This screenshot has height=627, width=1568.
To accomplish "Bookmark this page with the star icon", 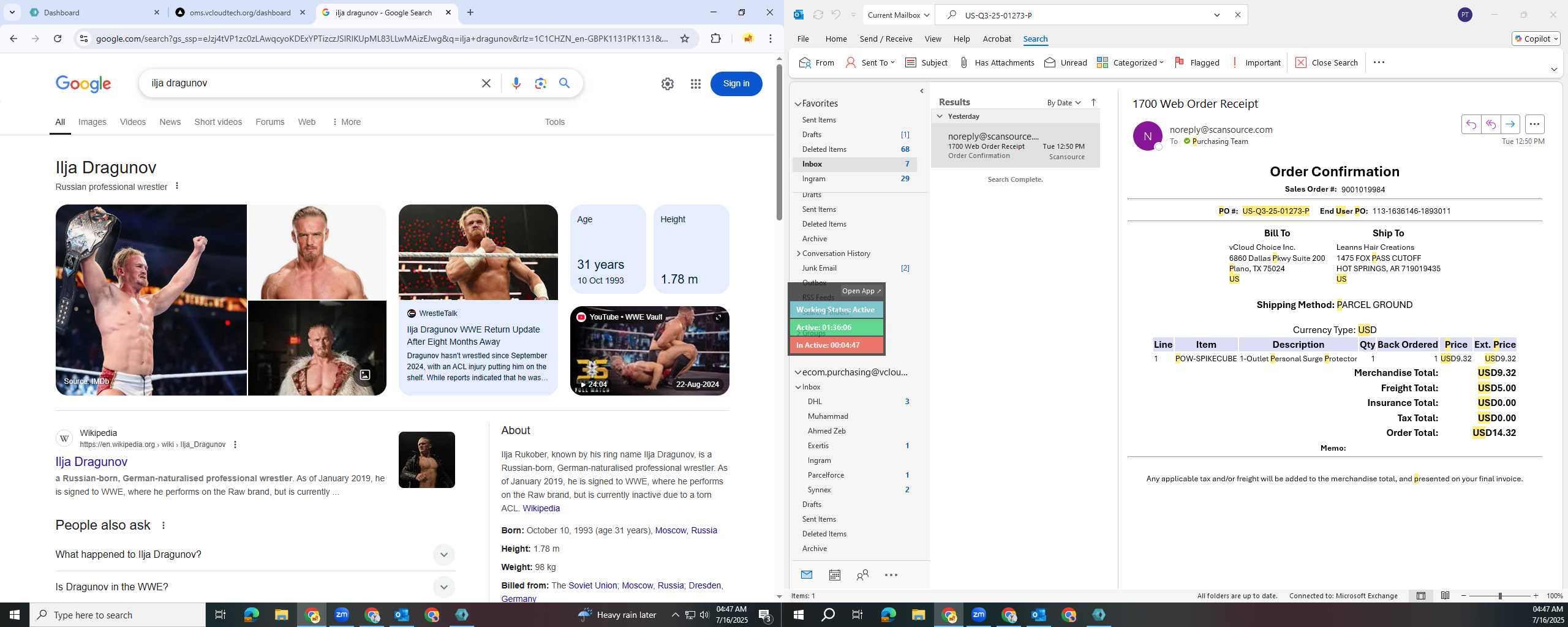I will point(685,39).
